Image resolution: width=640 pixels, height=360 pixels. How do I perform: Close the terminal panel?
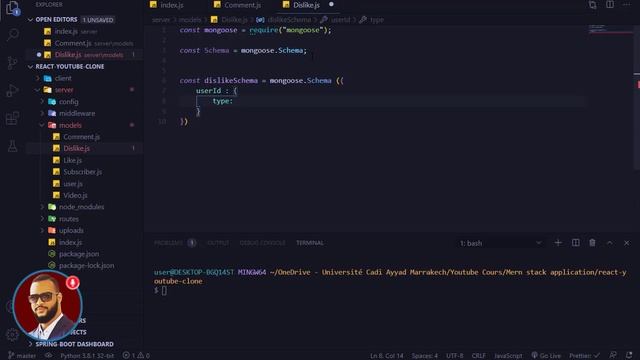[627, 243]
